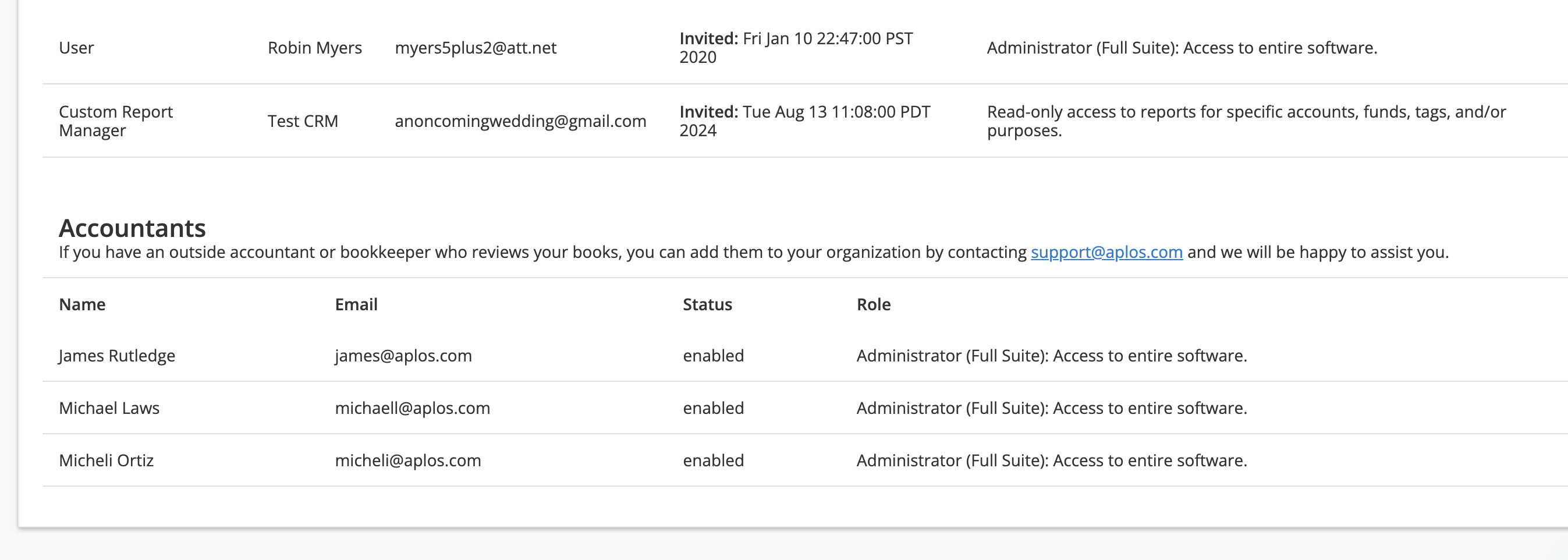Click michaell@aplos.com email address
Viewport: 1568px width, 560px height.
(412, 408)
